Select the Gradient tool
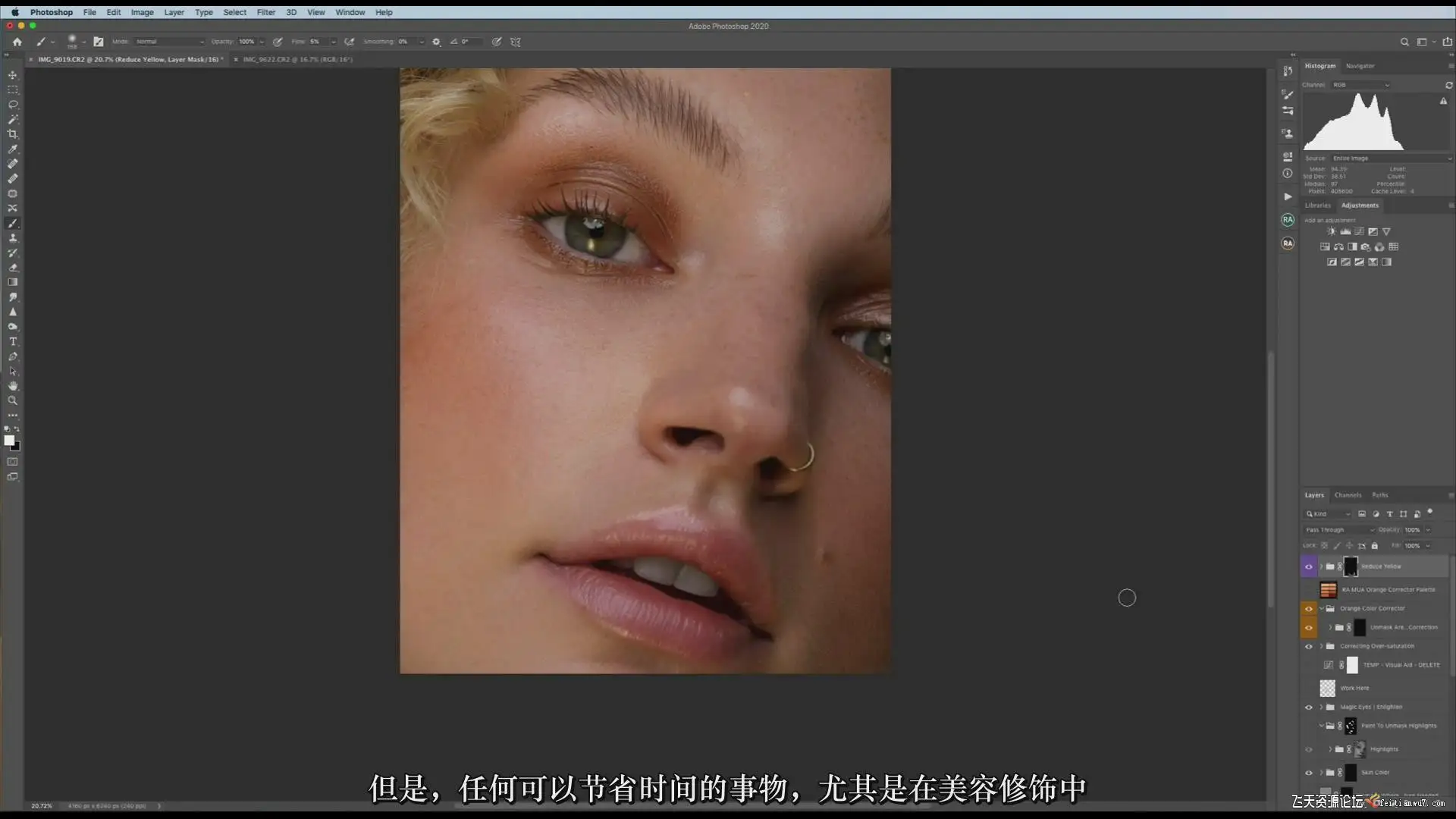 click(x=12, y=282)
